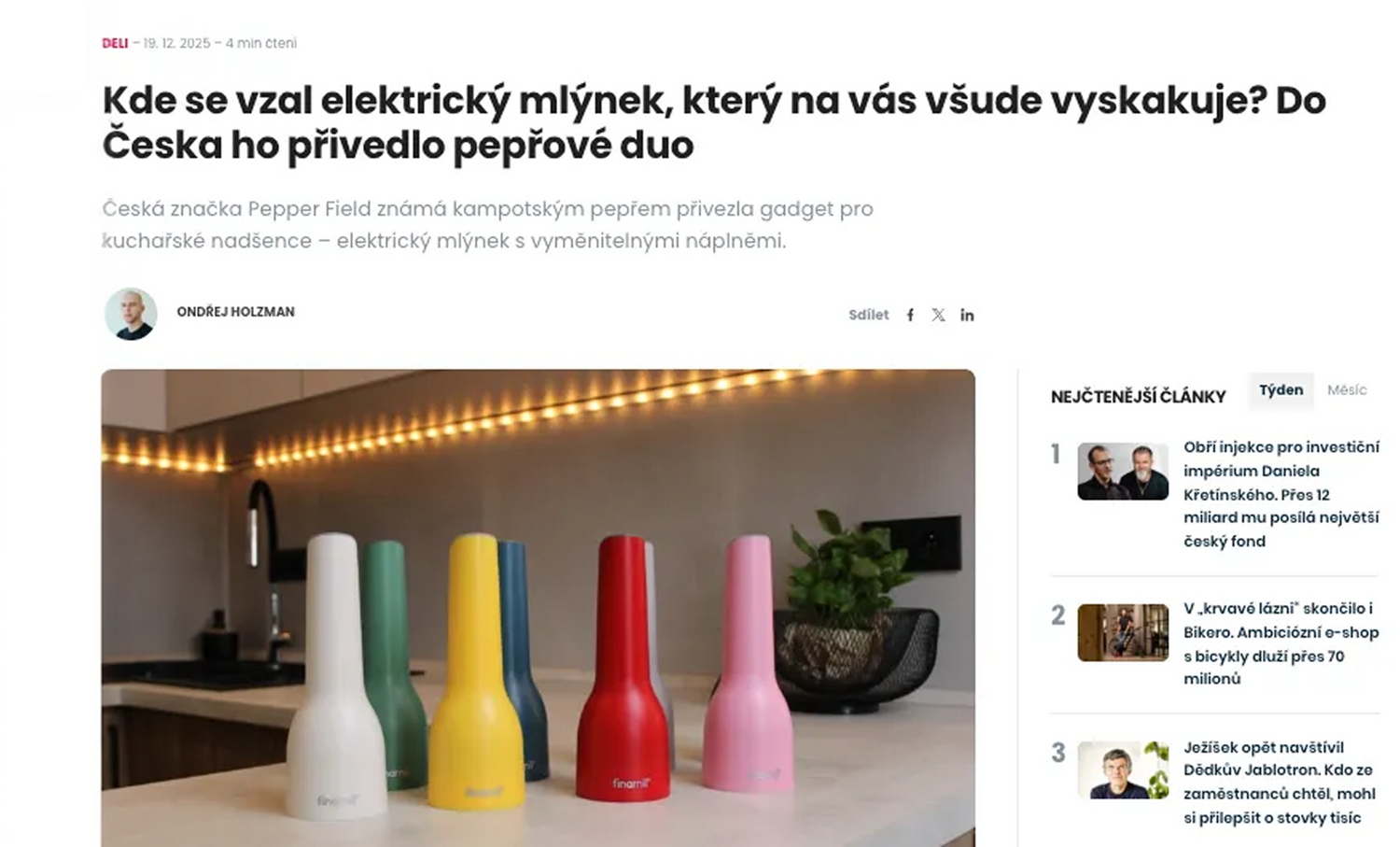Click the Jablotron article thumbnail
The height and width of the screenshot is (847, 1400).
click(x=1123, y=770)
